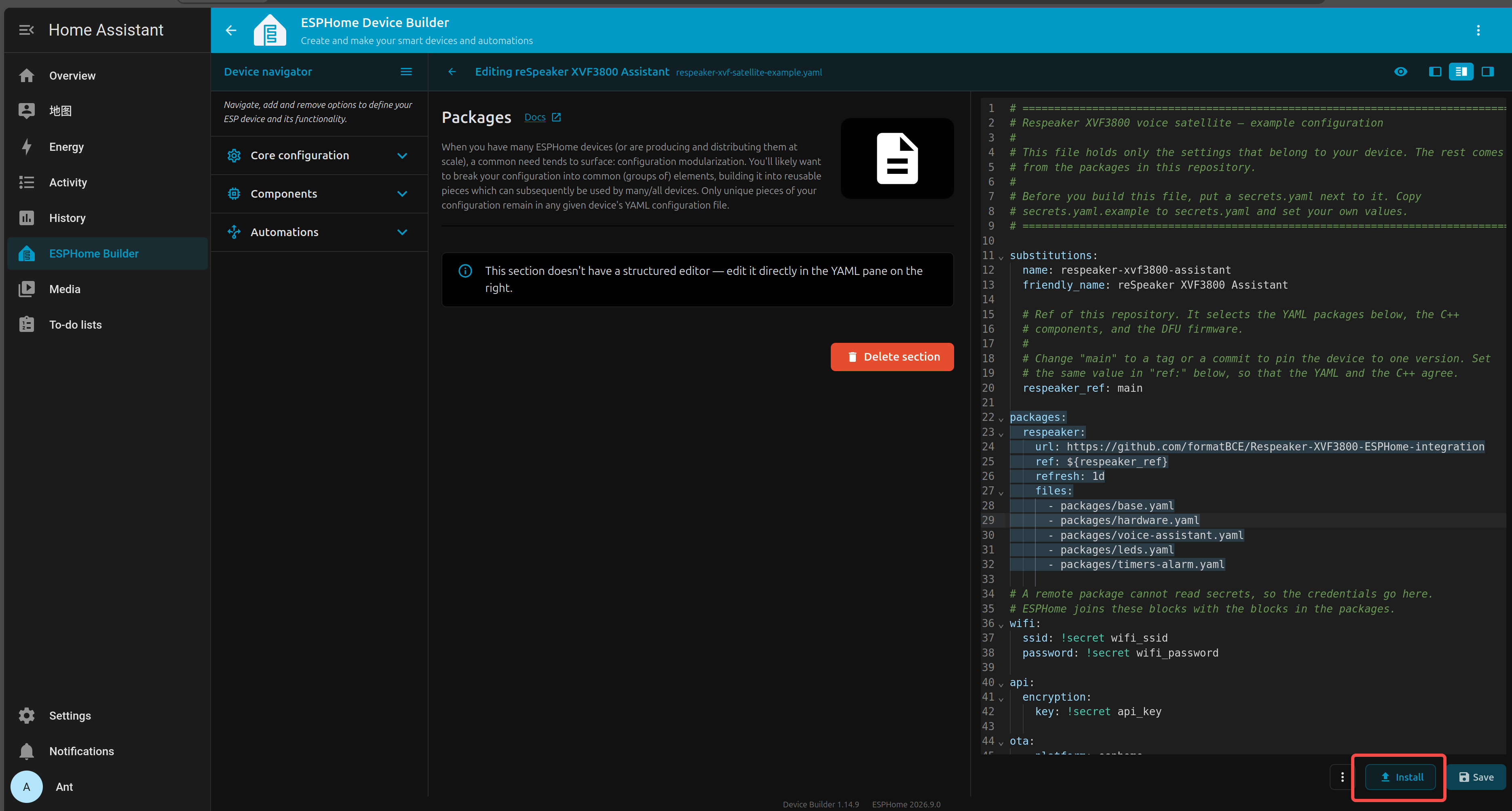Toggle the eye preview icon
Image resolution: width=1512 pixels, height=811 pixels.
1400,72
